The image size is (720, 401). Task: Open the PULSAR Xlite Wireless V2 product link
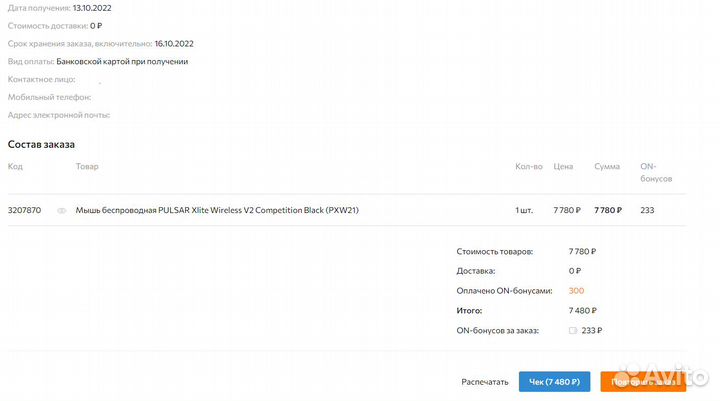click(x=217, y=210)
